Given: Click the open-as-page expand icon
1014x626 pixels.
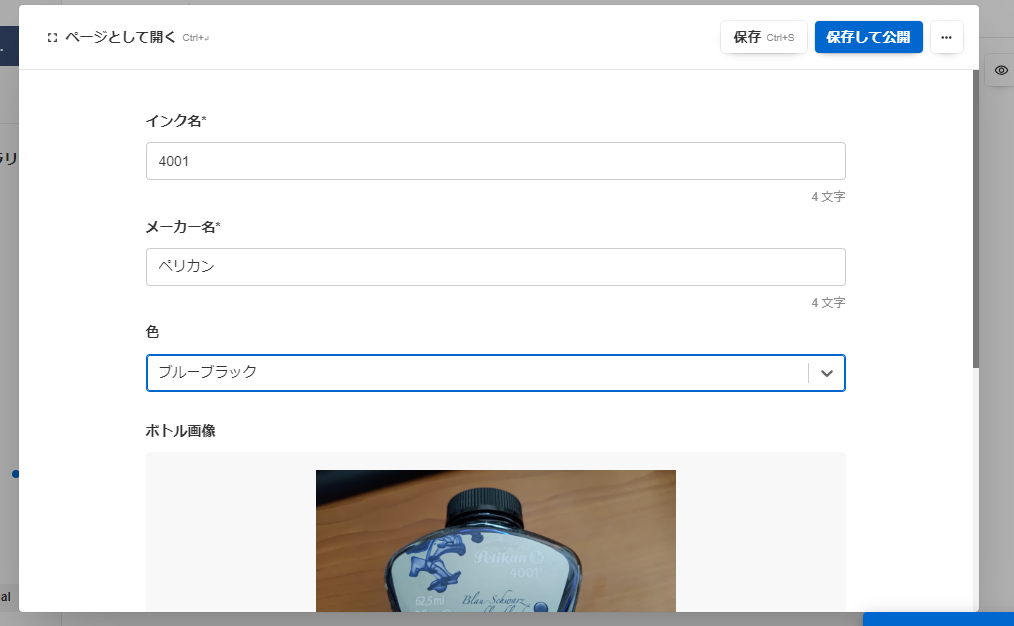Looking at the screenshot, I should (x=52, y=38).
